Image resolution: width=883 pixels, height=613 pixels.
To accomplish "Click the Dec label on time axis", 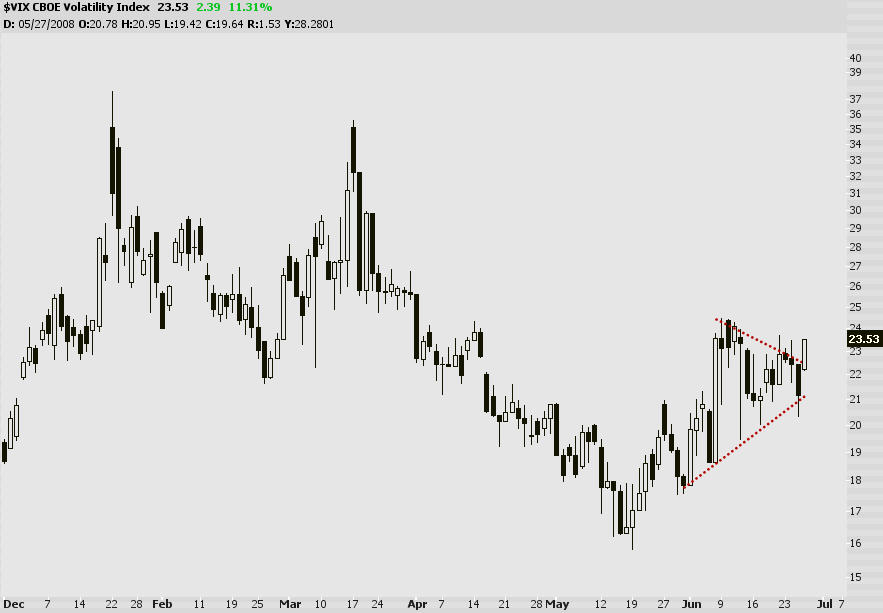I will [x=14, y=605].
